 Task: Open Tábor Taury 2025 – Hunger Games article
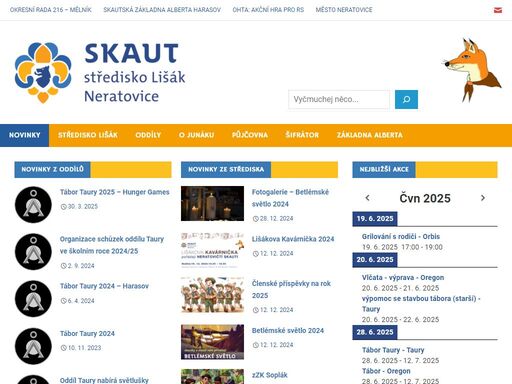(x=115, y=192)
